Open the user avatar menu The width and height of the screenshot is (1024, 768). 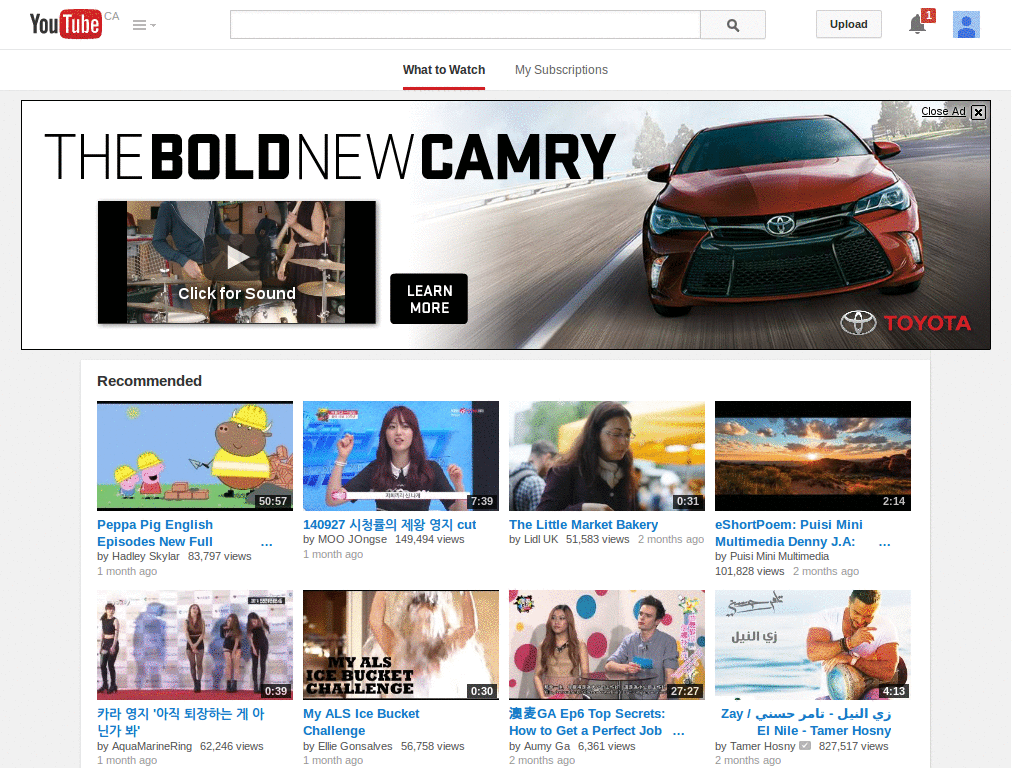966,25
